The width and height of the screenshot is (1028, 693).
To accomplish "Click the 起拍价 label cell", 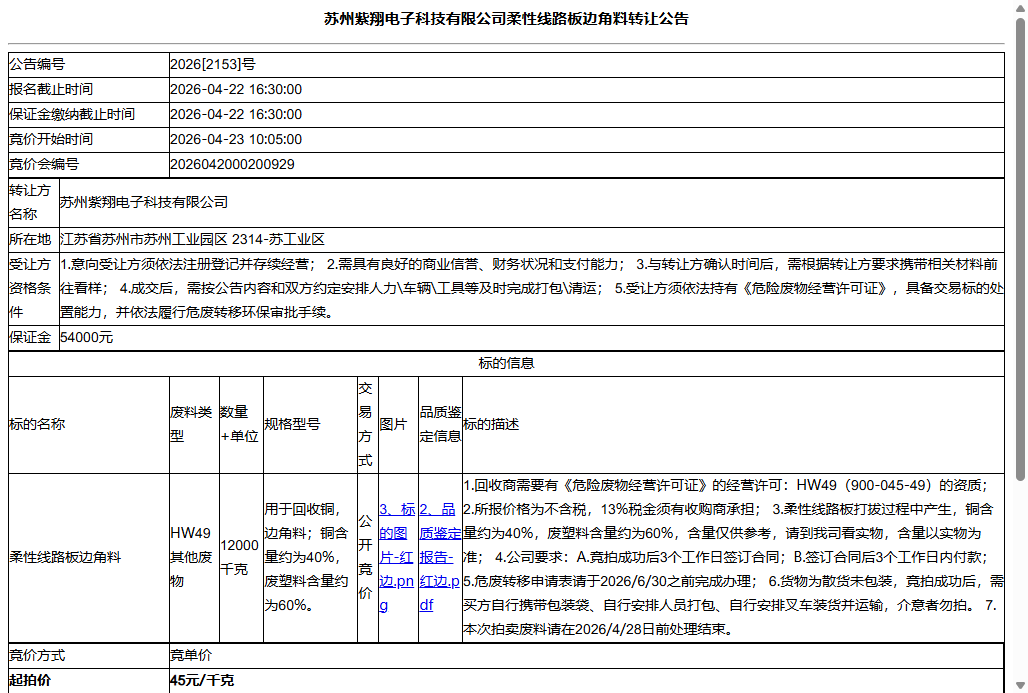I will [x=89, y=681].
